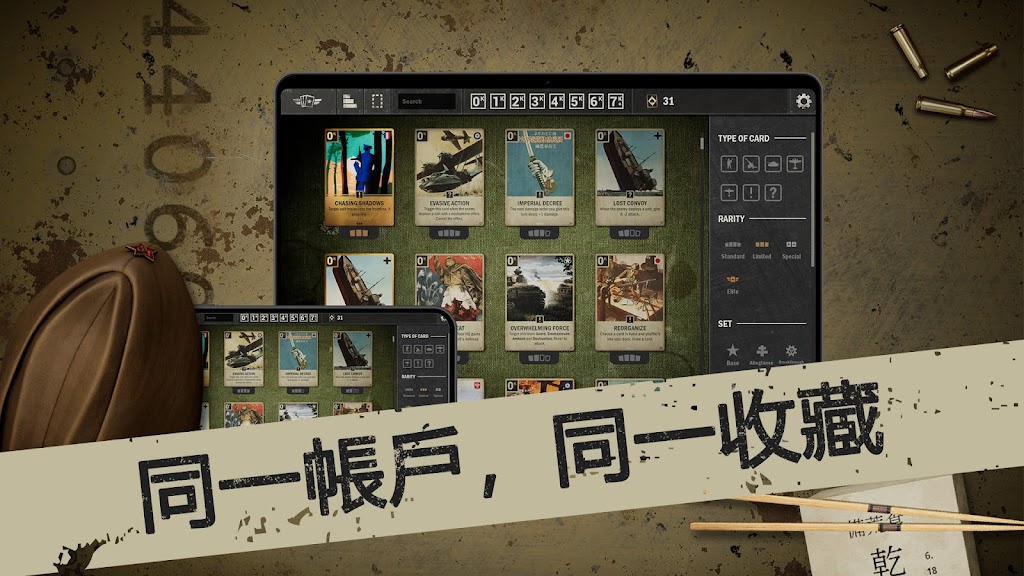Select the Imperial Decree card on tablet
Viewport: 1024px width, 576px height.
(539, 177)
